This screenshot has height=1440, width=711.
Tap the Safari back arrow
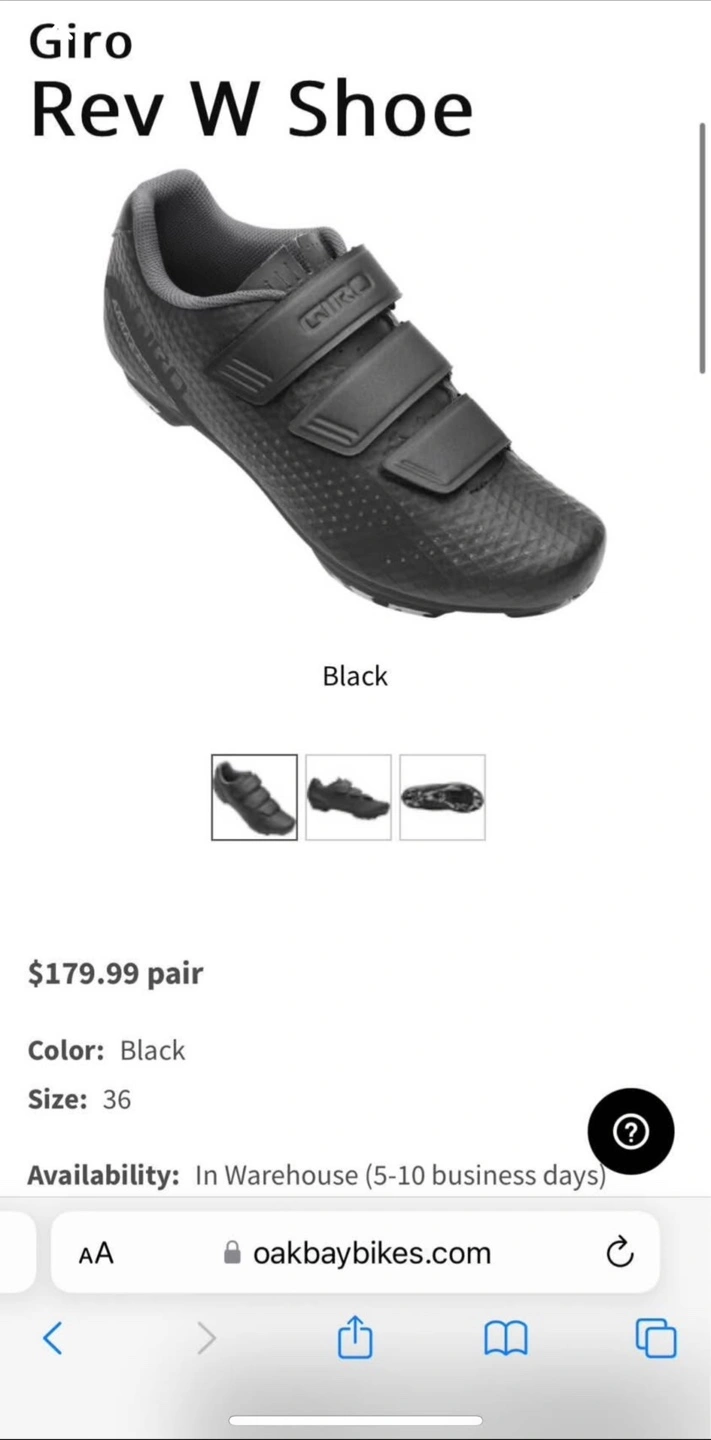click(x=53, y=1338)
